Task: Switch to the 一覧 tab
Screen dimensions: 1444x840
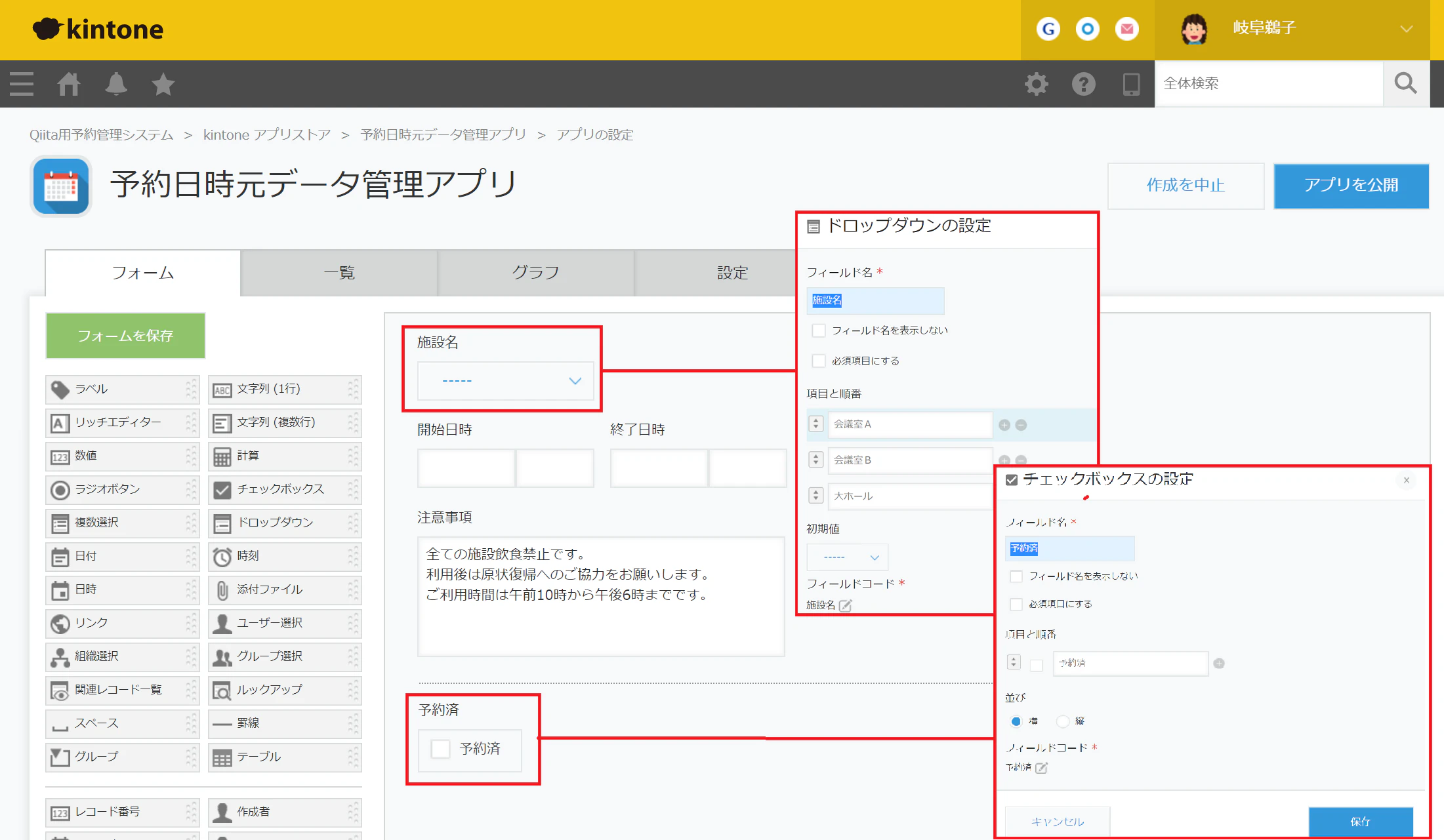Action: tap(339, 273)
